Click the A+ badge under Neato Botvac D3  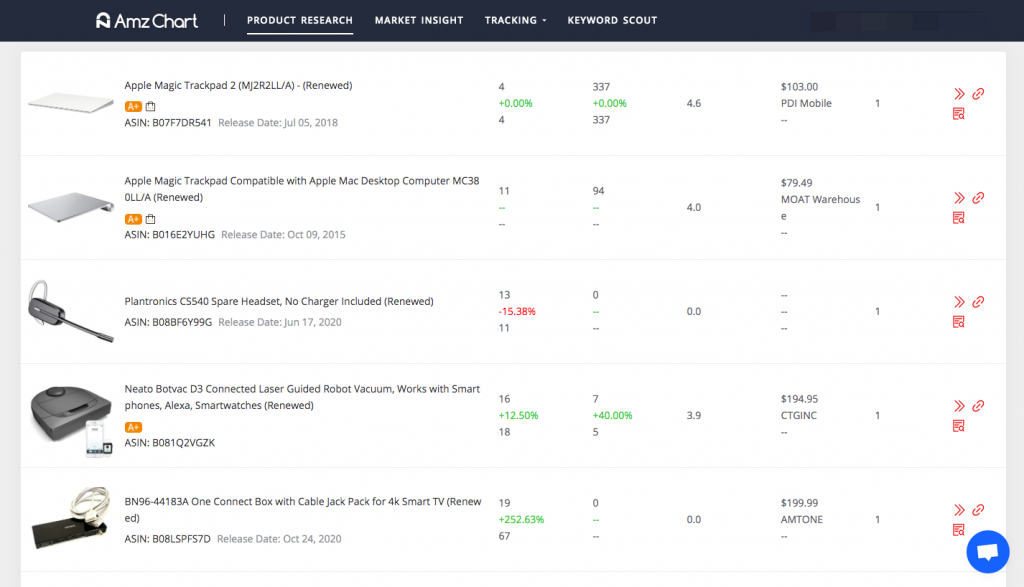click(133, 427)
